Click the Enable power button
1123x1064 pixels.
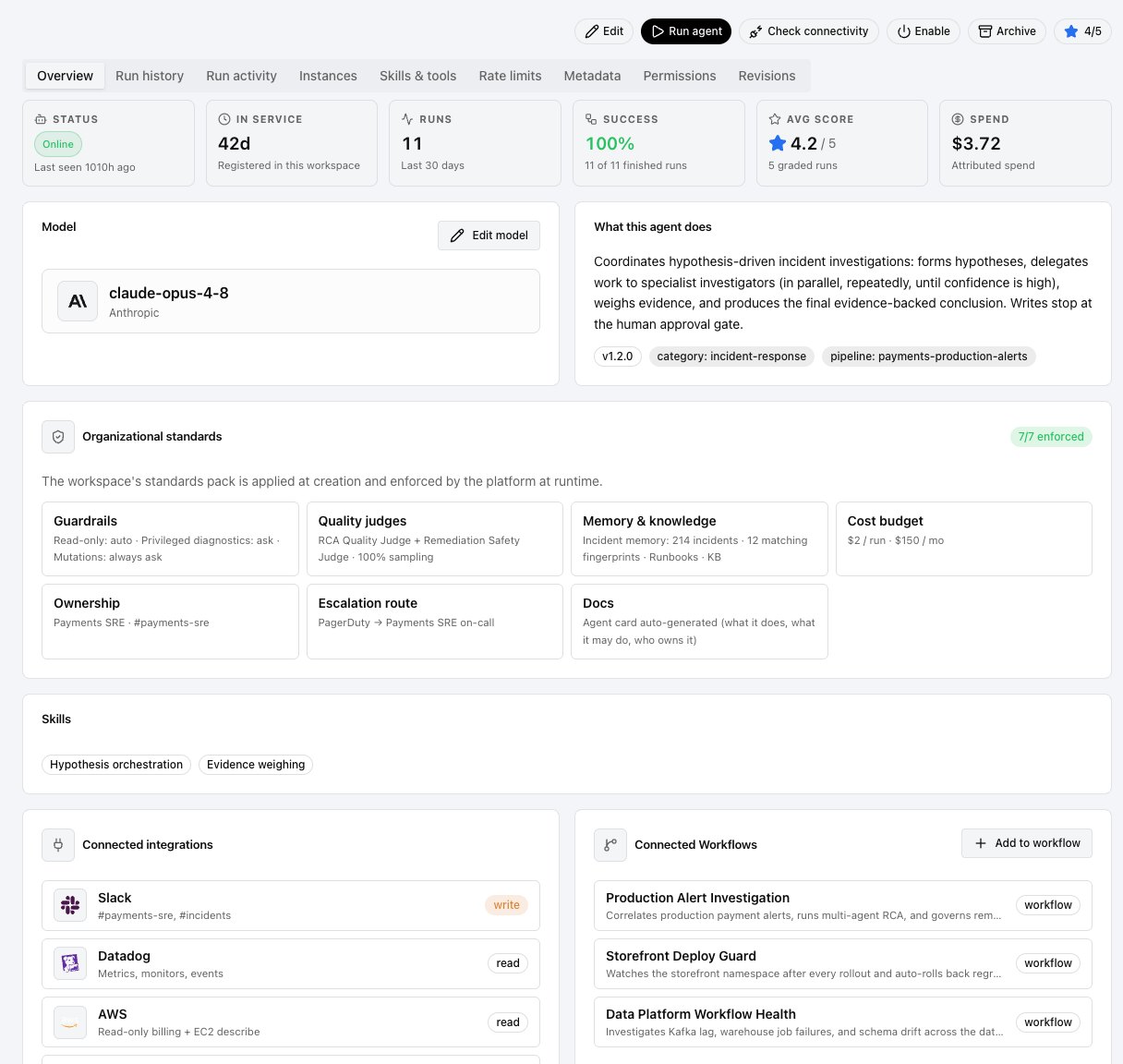point(924,31)
